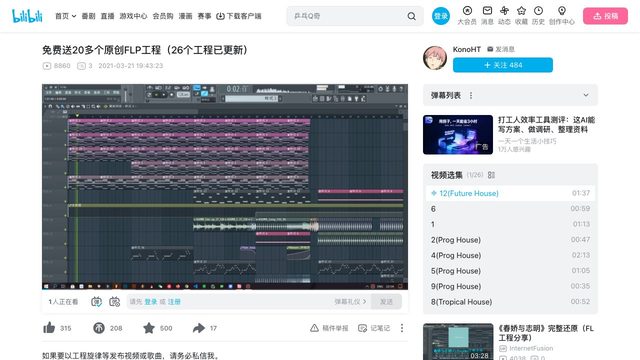Give coins with the coin icon
This screenshot has width=640, height=360.
(99, 328)
